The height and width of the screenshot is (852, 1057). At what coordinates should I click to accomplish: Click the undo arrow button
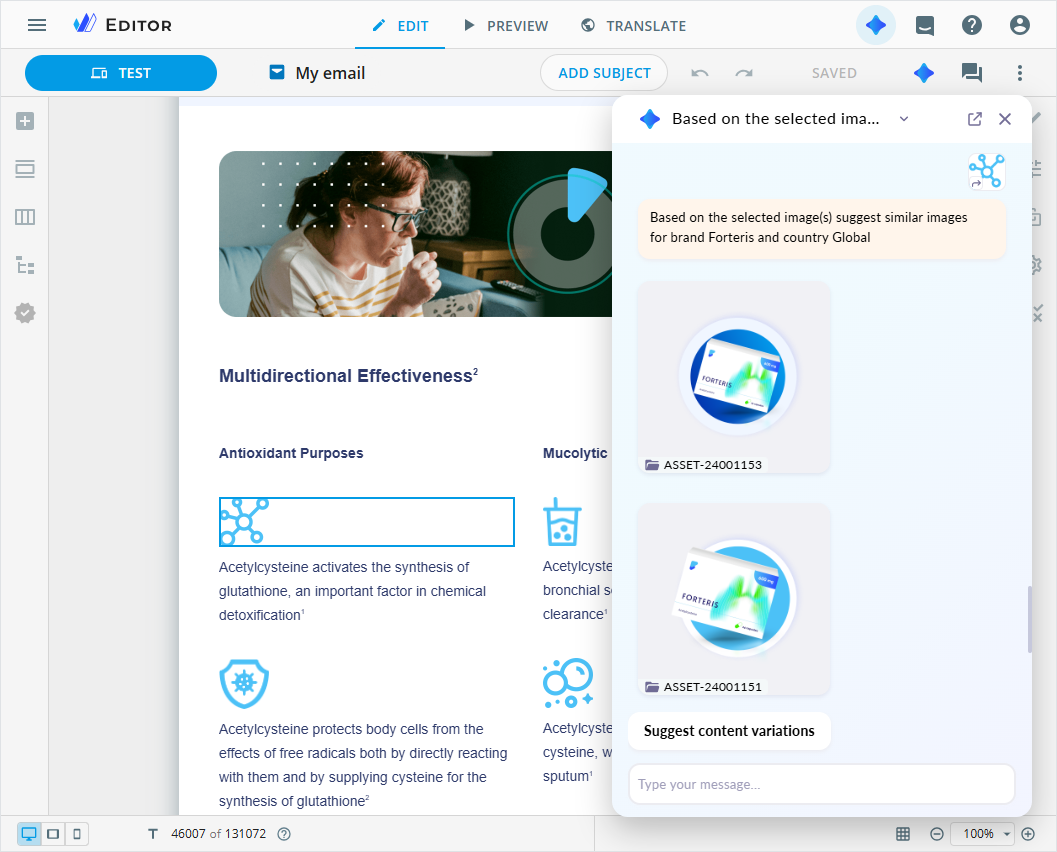[x=700, y=73]
